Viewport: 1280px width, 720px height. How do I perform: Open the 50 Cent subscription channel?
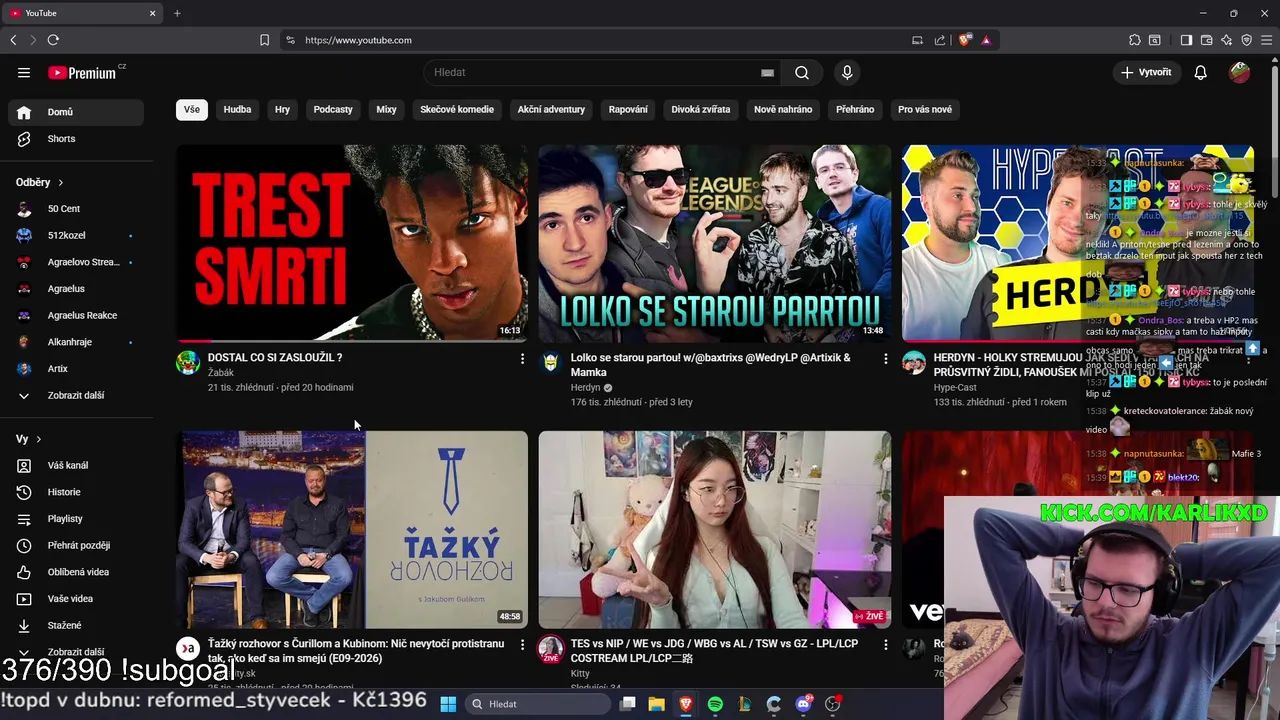pyautogui.click(x=76, y=209)
